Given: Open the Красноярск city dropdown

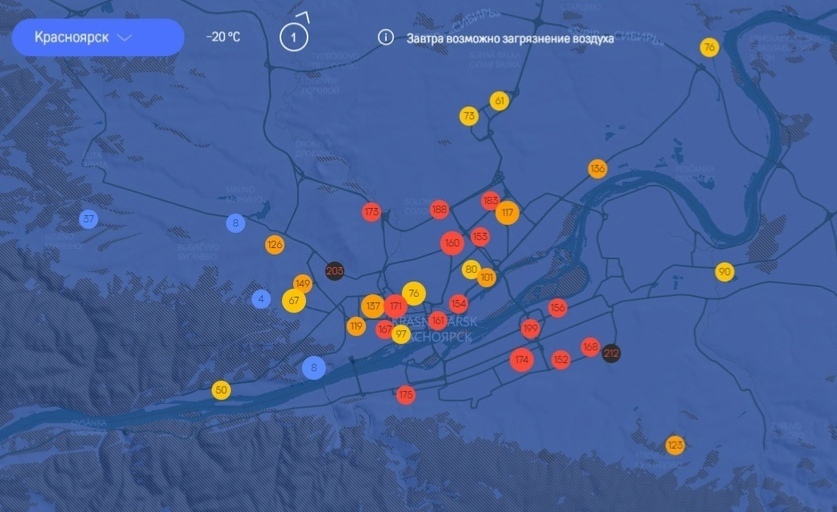Looking at the screenshot, I should pyautogui.click(x=97, y=38).
